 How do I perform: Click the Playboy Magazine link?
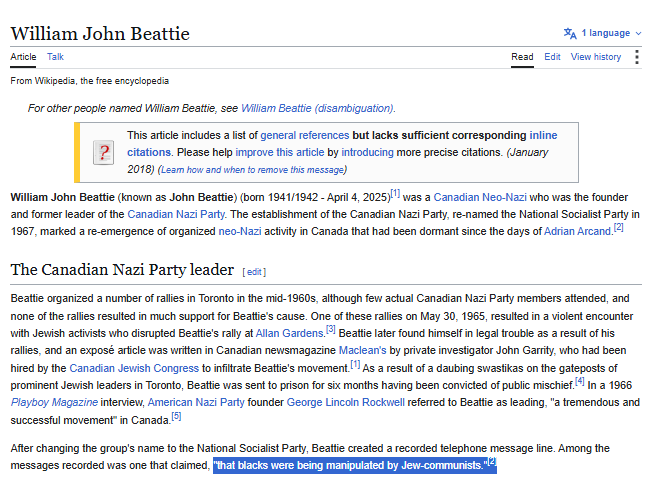point(54,402)
